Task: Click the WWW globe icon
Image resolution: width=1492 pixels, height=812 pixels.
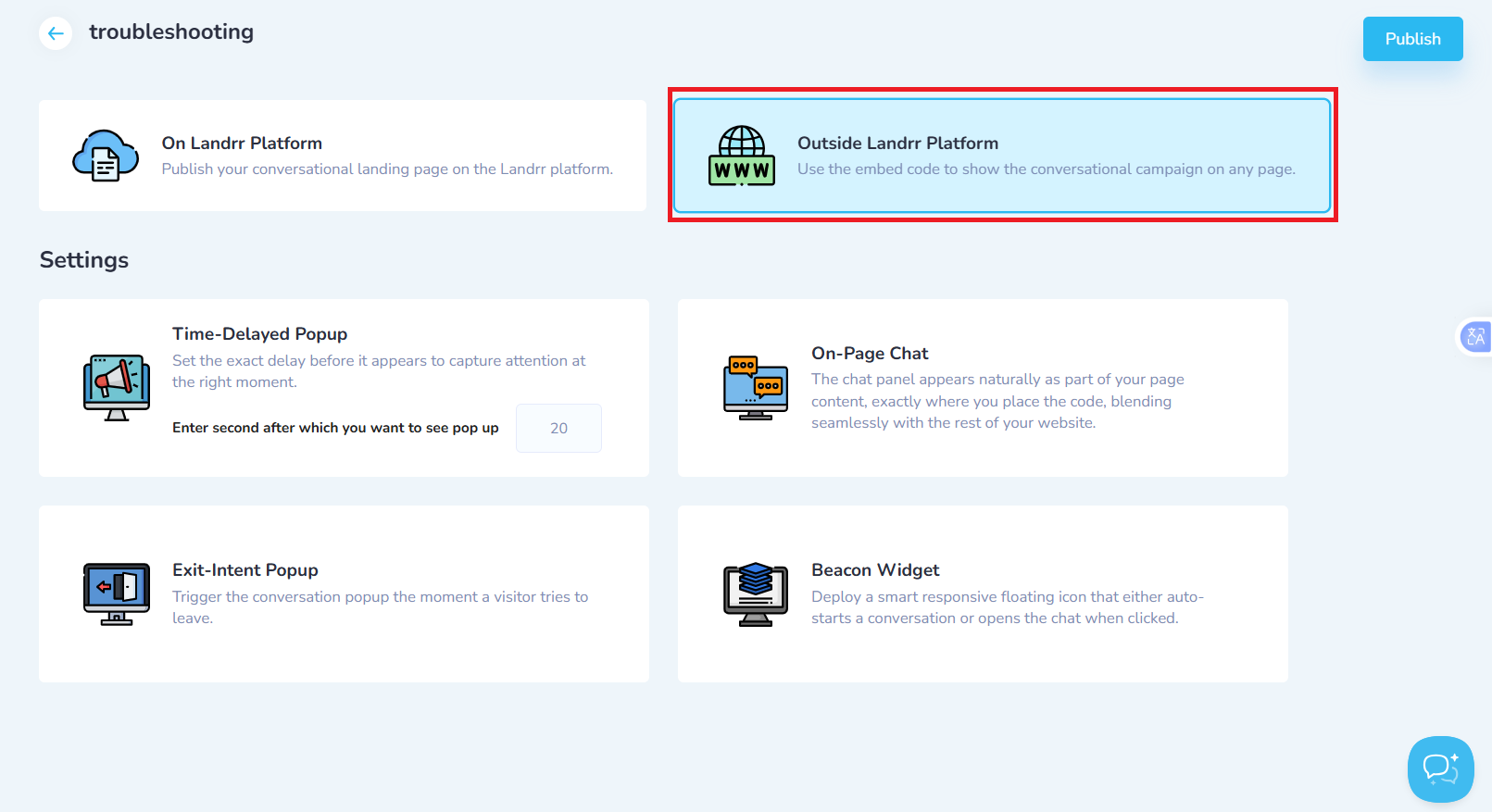Action: coord(742,156)
